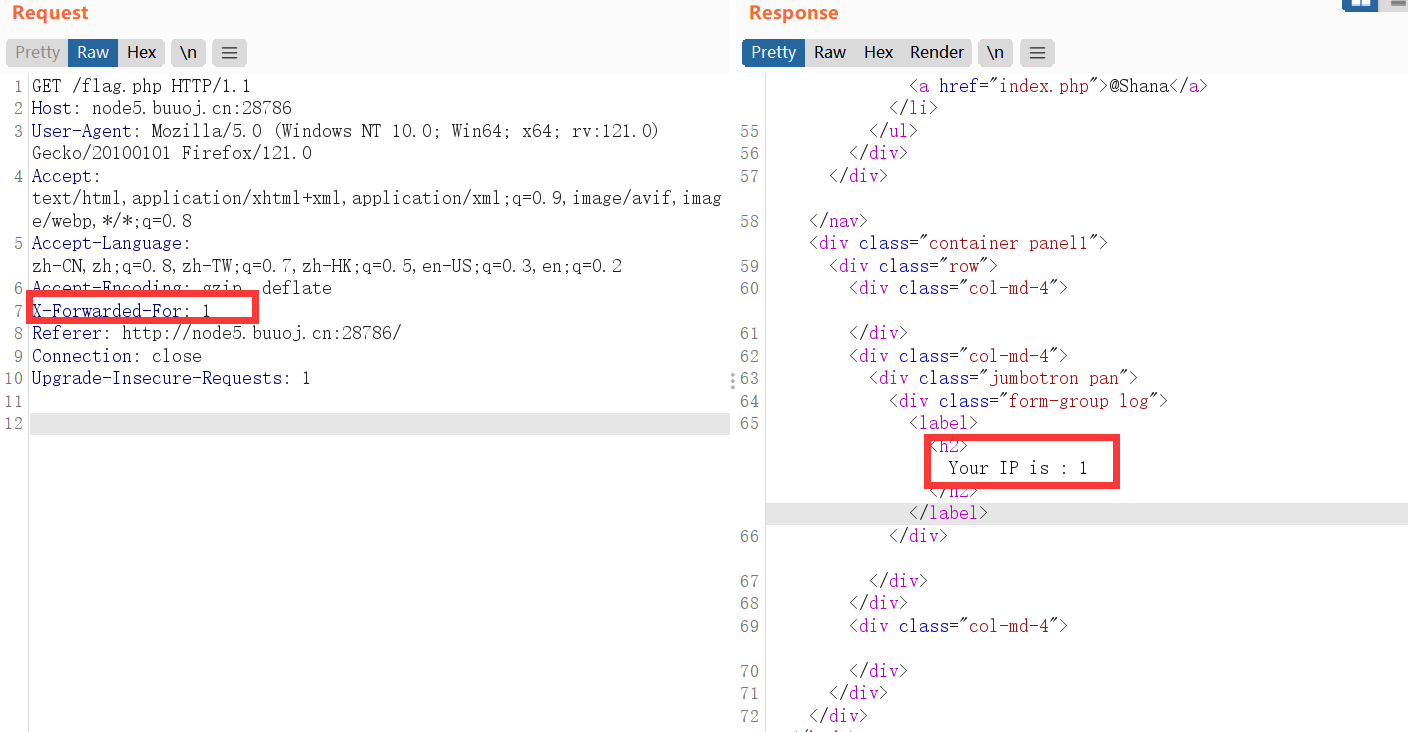
Task: Click the Gecko/20100101 Firefox/121.0 text
Action: pos(171,153)
